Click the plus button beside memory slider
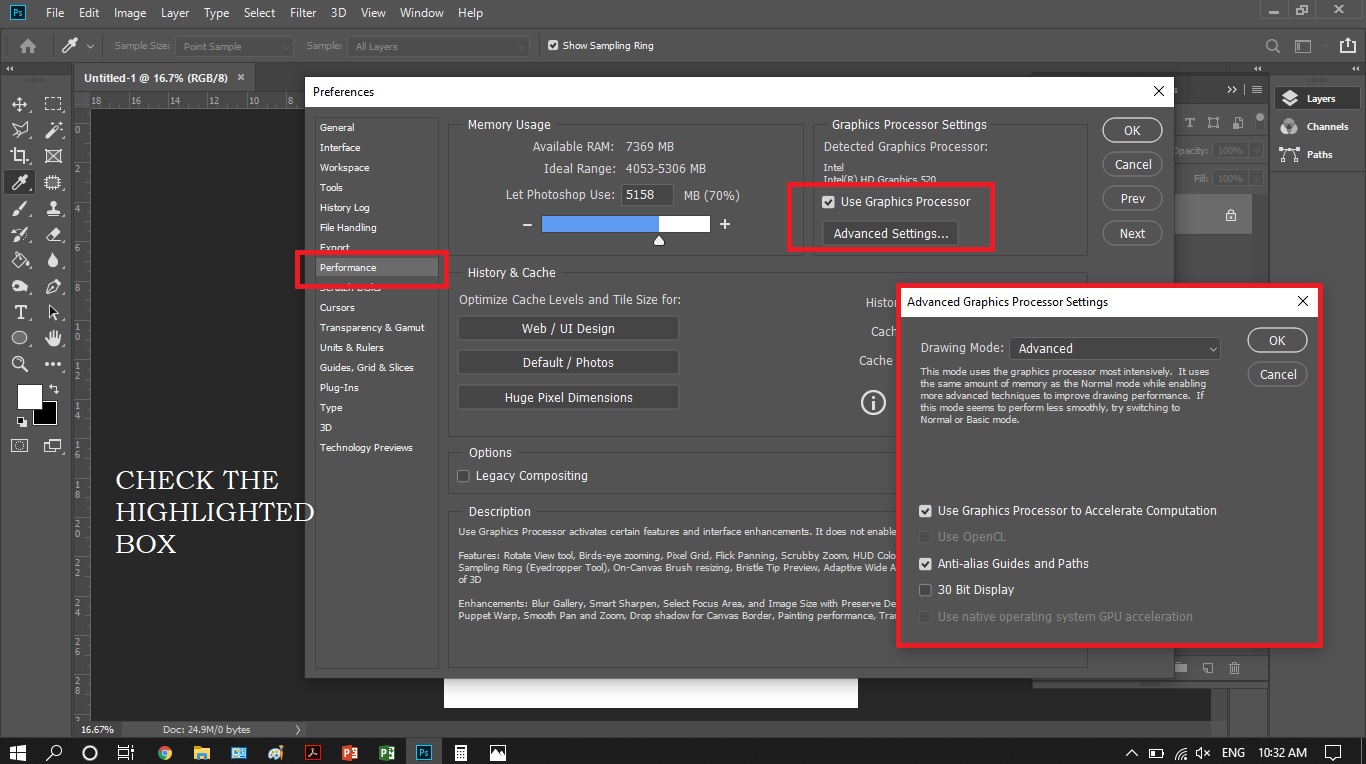This screenshot has height=764, width=1366. pyautogui.click(x=725, y=225)
